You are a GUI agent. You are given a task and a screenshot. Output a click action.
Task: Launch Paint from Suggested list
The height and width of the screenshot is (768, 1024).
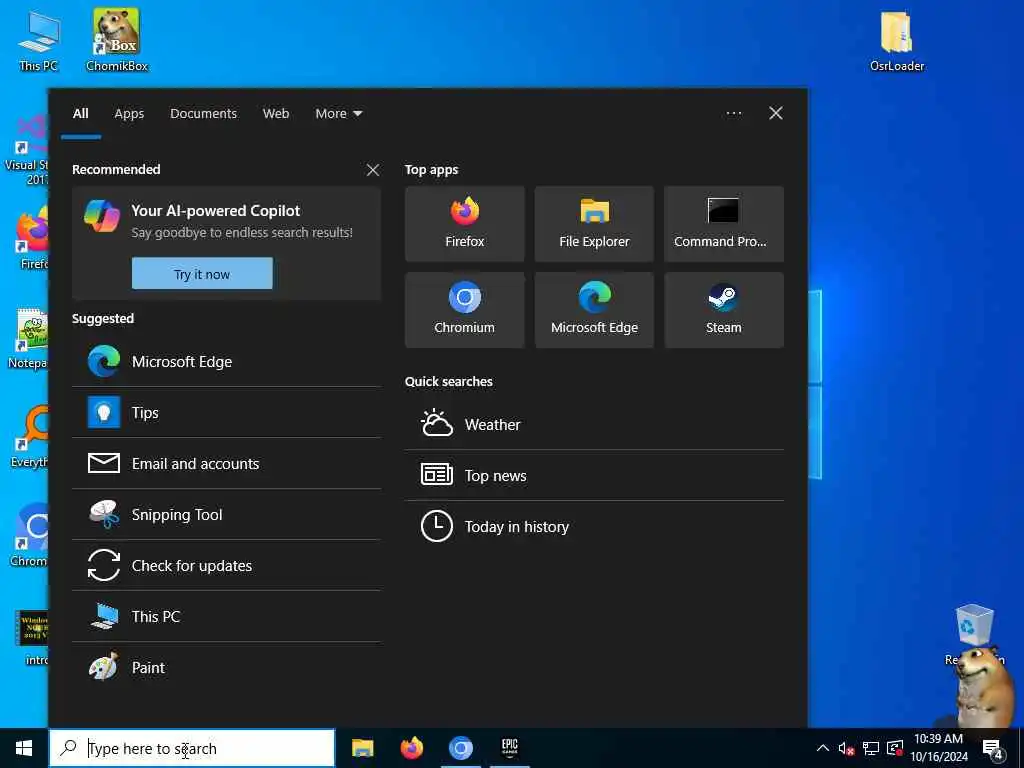[226, 667]
